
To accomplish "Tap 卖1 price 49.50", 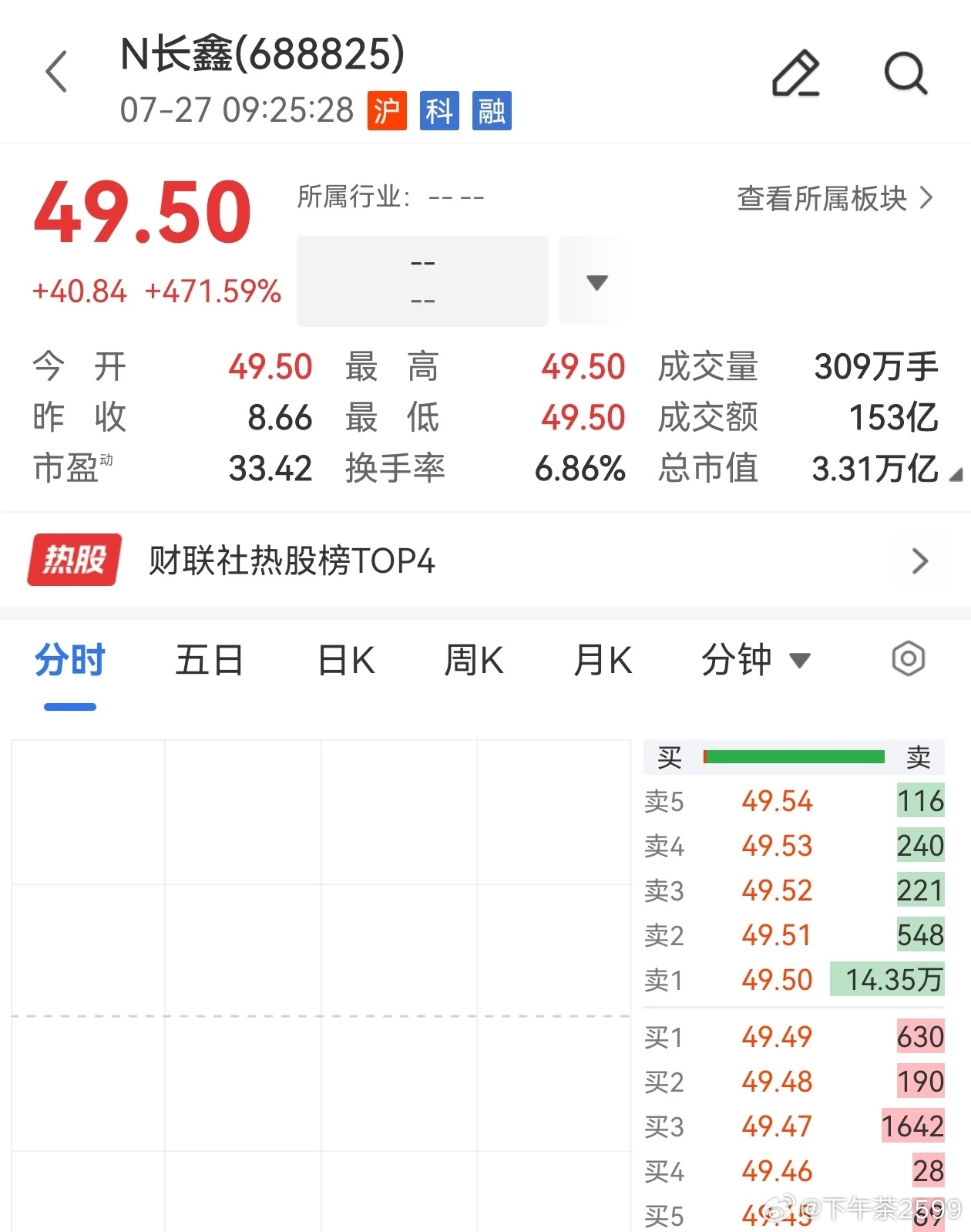I will tap(777, 980).
